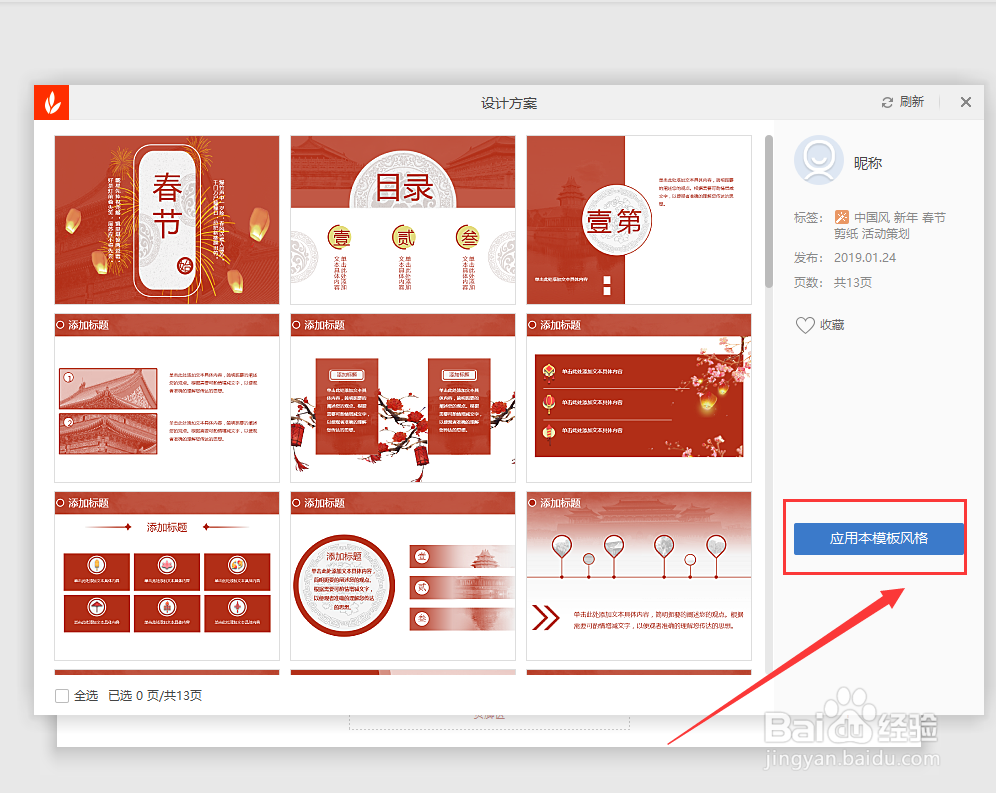Select the 春节 cover slide for inclusion
996x793 pixels.
166,219
